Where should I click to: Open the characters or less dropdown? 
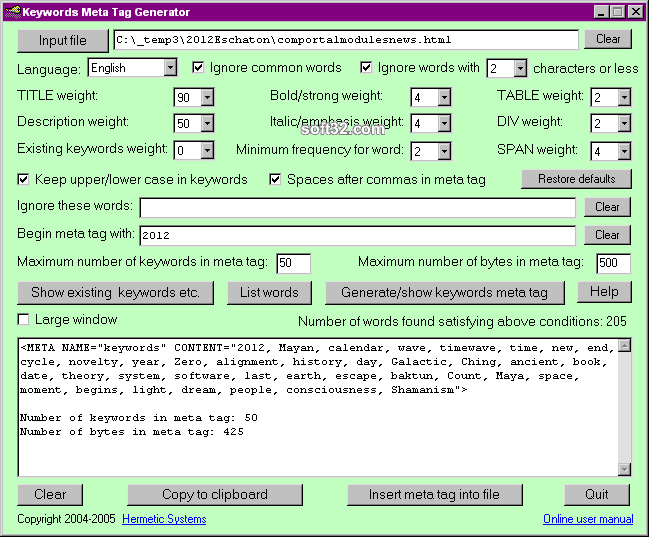click(x=520, y=68)
